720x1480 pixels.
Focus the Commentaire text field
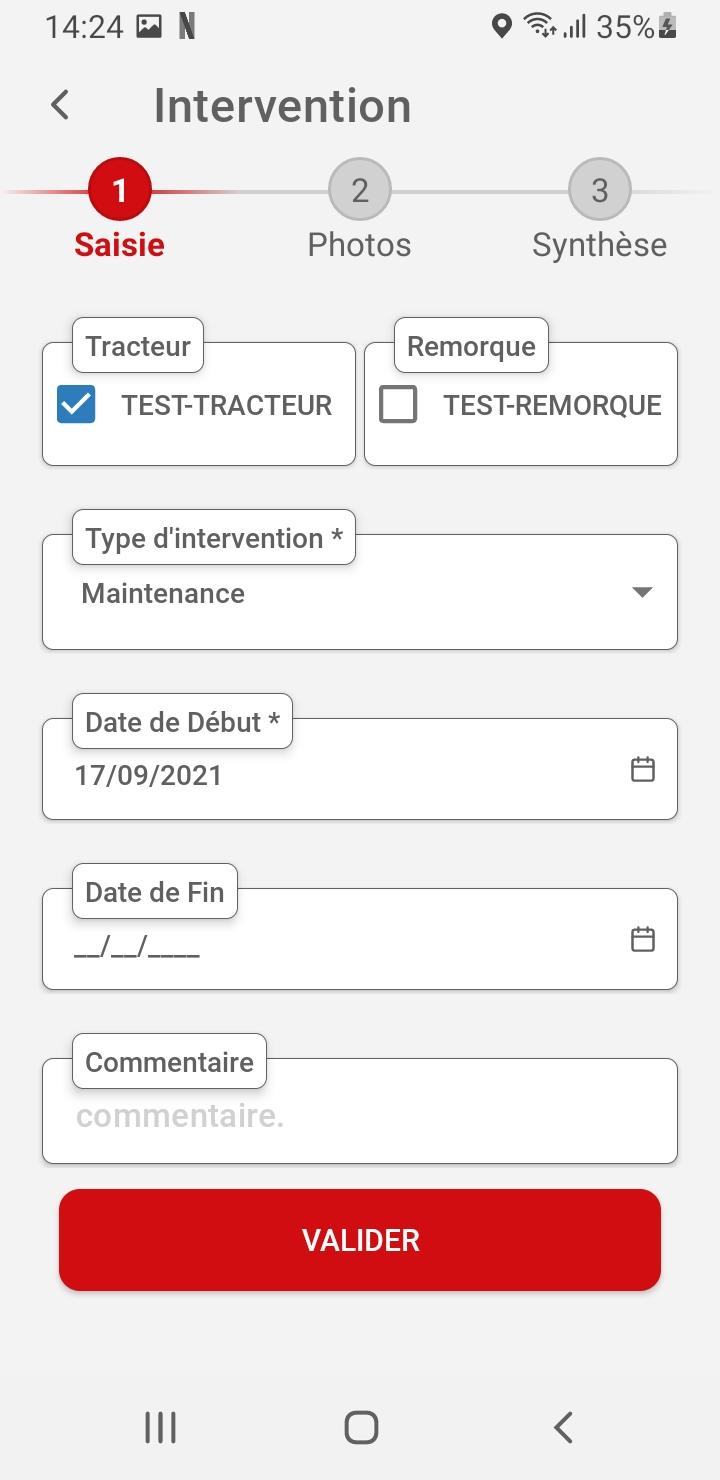click(x=360, y=1112)
